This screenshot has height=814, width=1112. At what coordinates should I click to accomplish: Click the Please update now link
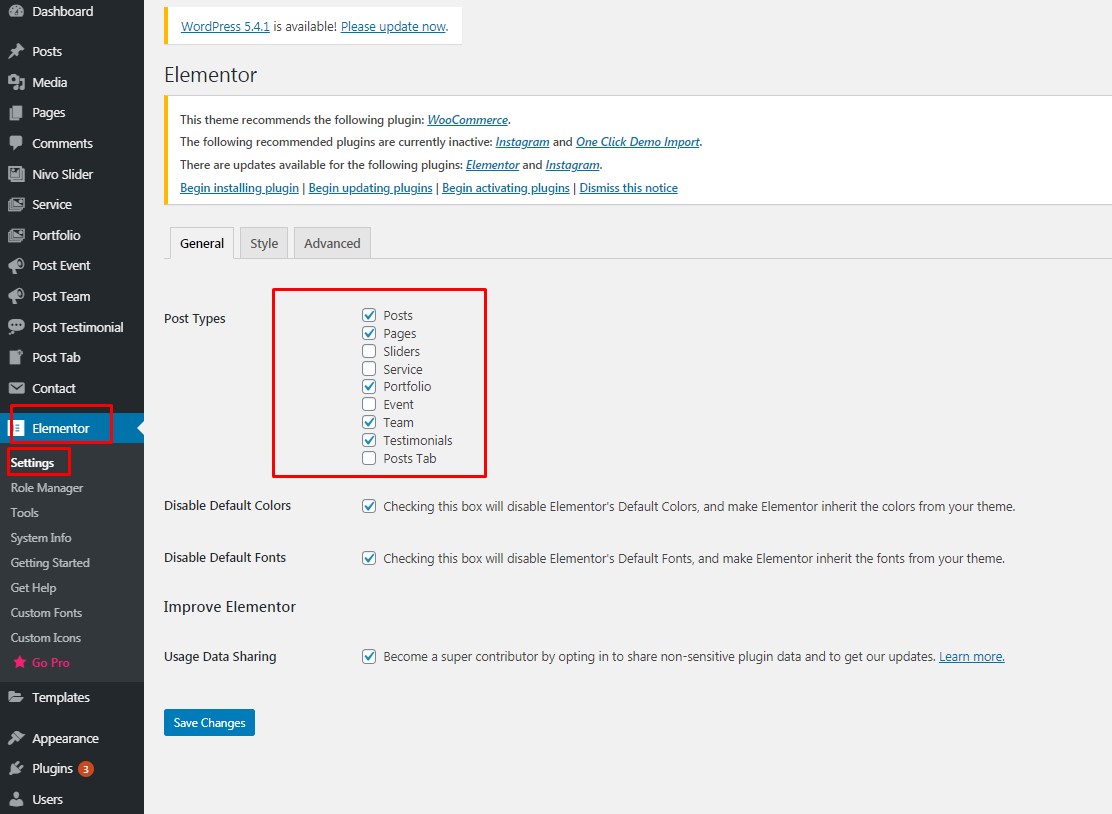pyautogui.click(x=394, y=26)
